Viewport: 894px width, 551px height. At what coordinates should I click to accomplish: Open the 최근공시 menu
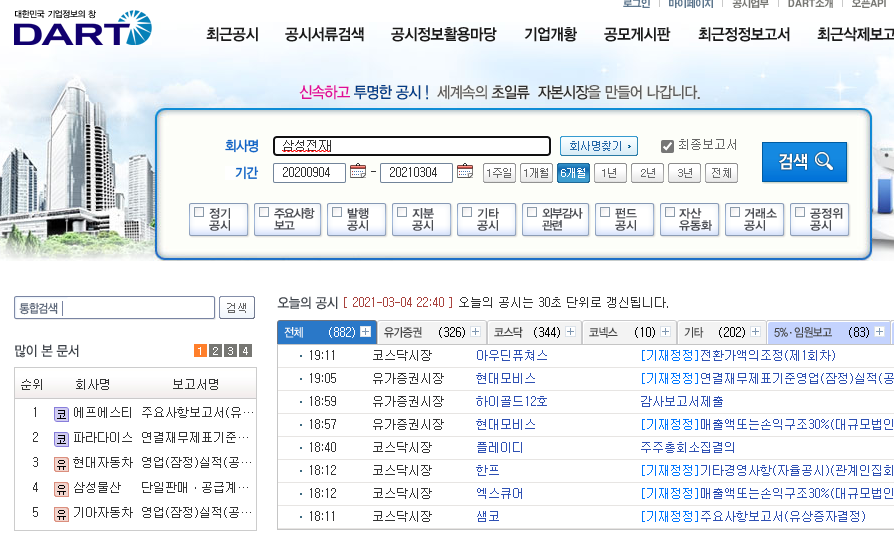click(x=232, y=34)
